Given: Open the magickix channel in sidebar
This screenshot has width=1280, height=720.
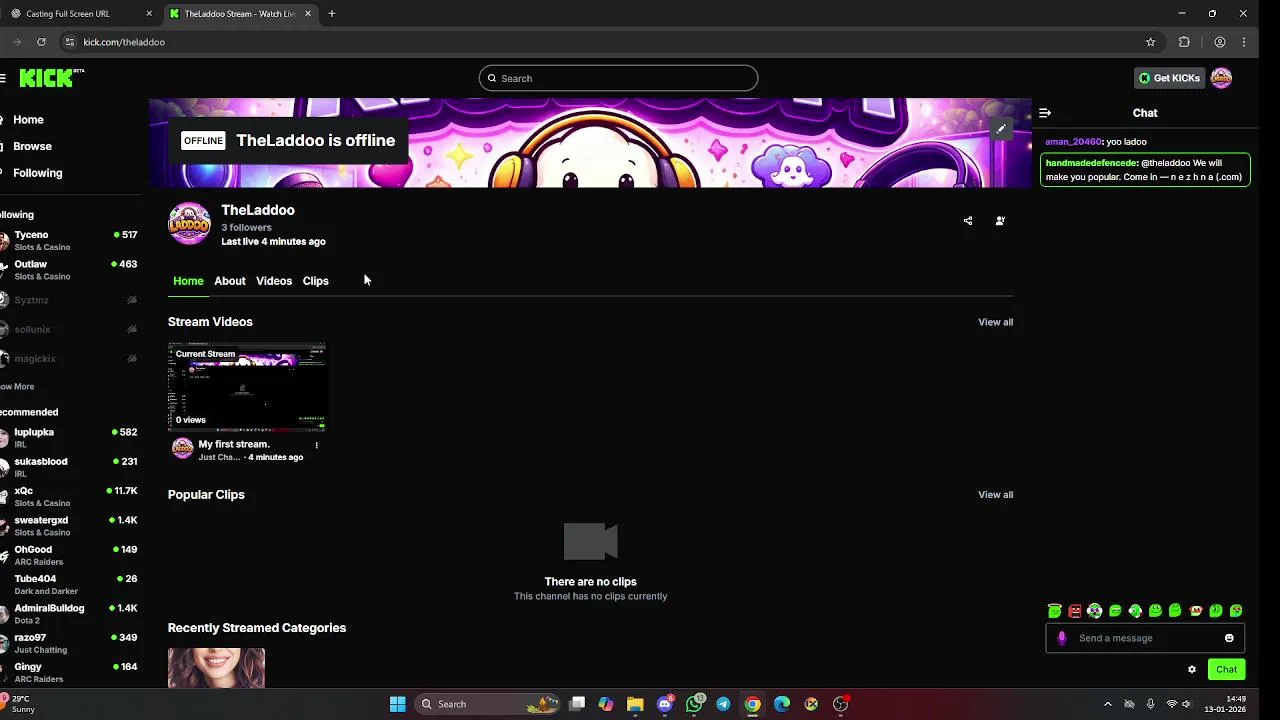Looking at the screenshot, I should [70, 358].
